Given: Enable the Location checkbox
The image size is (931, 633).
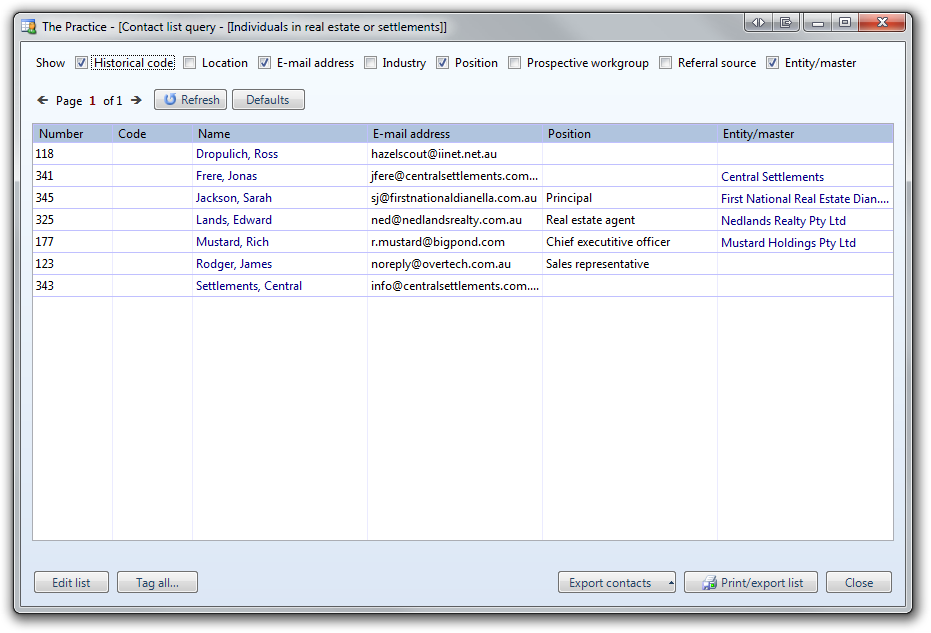Looking at the screenshot, I should (x=189, y=63).
